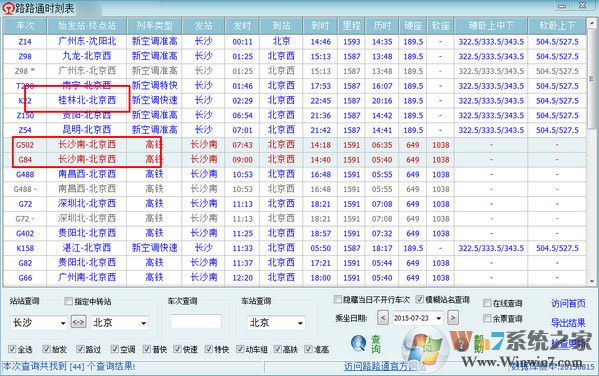Uncheck 模糊站名查询 checkbox
599x376 pixels.
[419, 299]
